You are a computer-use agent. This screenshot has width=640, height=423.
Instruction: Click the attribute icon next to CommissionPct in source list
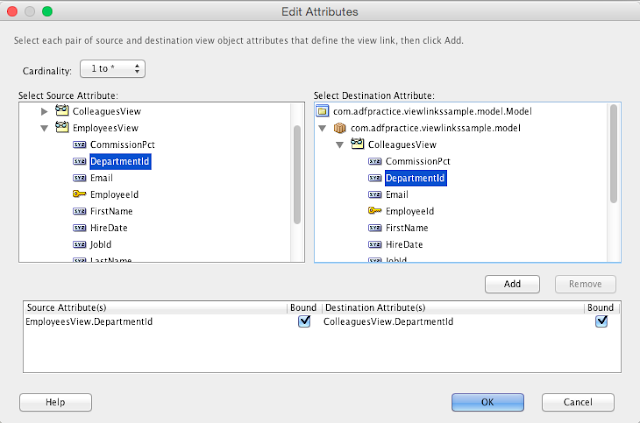tap(79, 145)
